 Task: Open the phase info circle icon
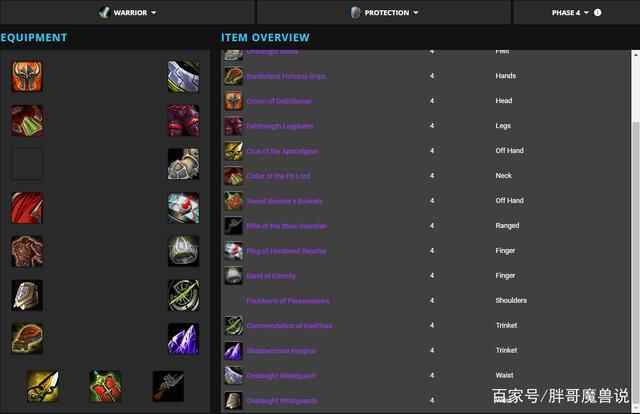pyautogui.click(x=598, y=13)
